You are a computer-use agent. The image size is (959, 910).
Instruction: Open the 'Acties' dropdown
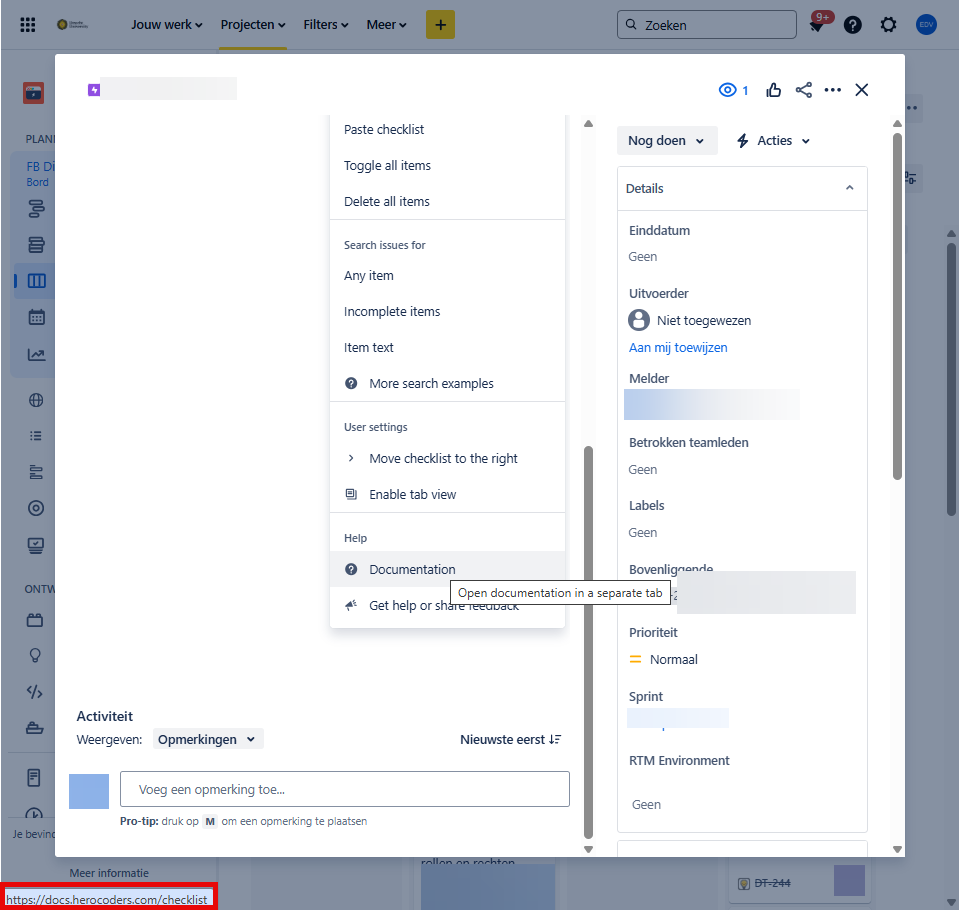tap(771, 140)
